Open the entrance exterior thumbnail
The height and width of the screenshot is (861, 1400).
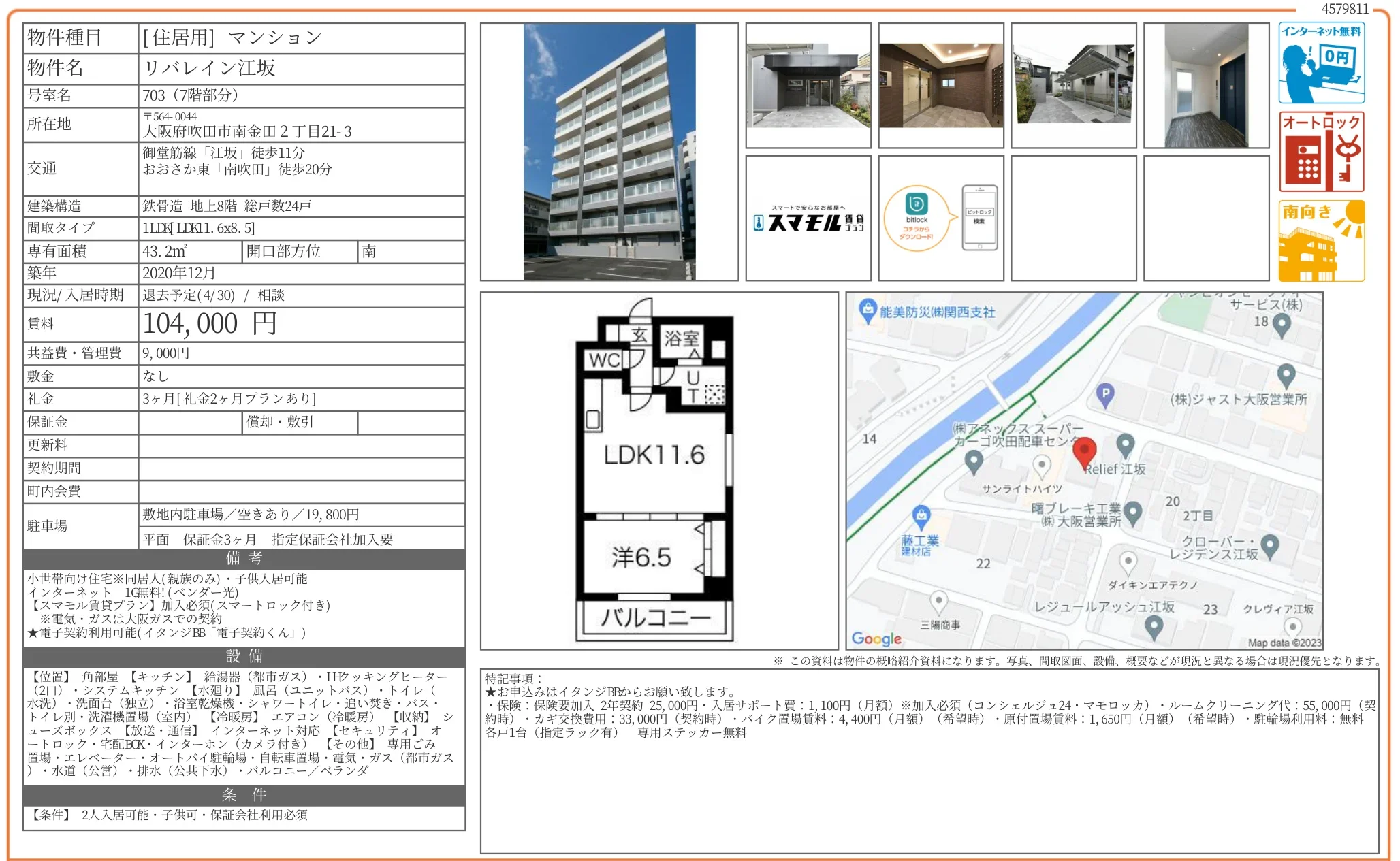(808, 86)
